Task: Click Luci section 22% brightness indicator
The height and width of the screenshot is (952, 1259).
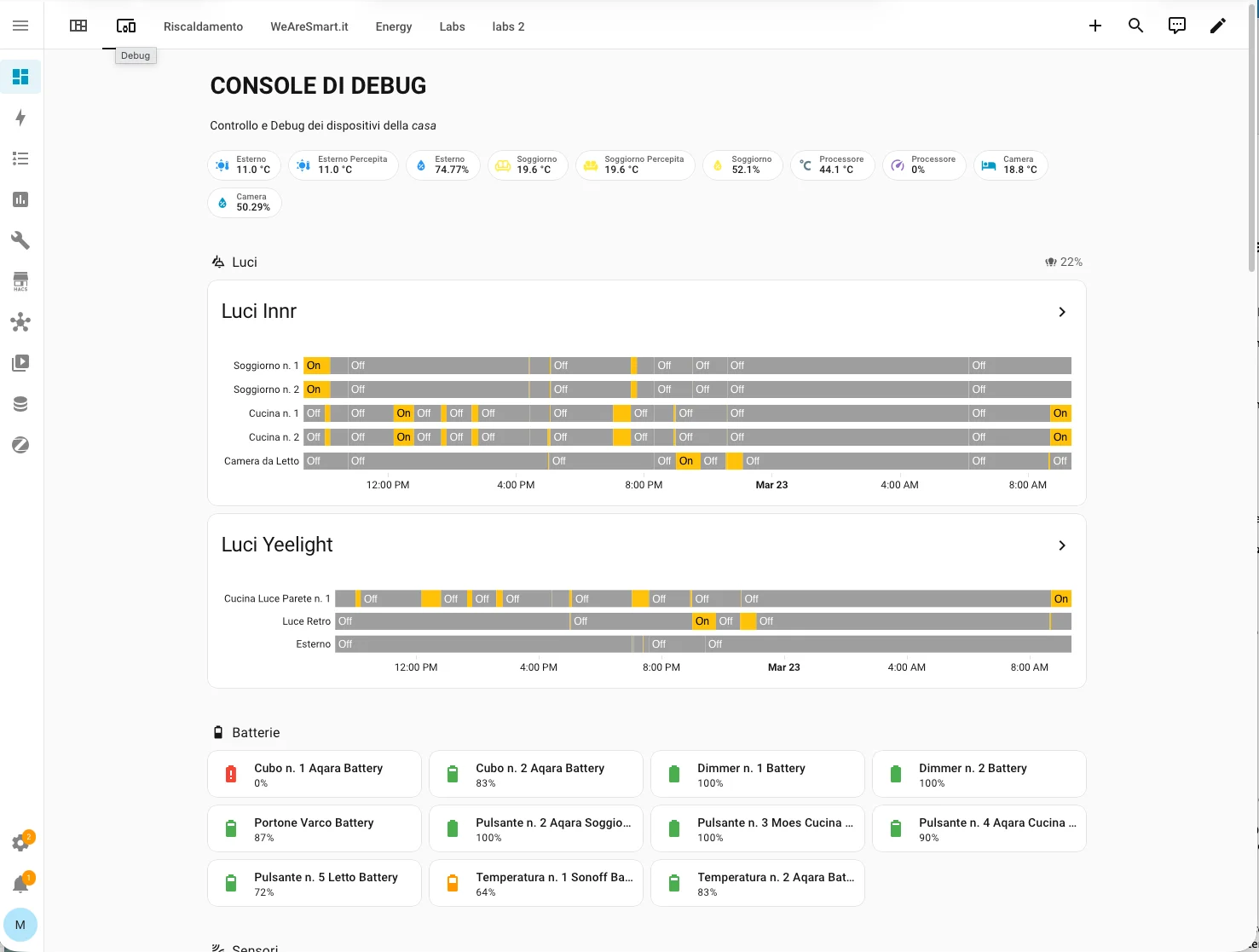Action: pos(1064,262)
